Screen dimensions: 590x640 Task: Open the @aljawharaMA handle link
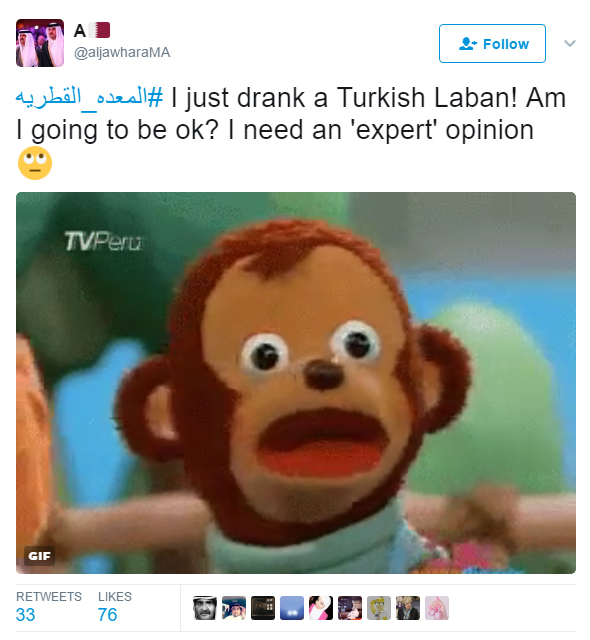coord(122,52)
